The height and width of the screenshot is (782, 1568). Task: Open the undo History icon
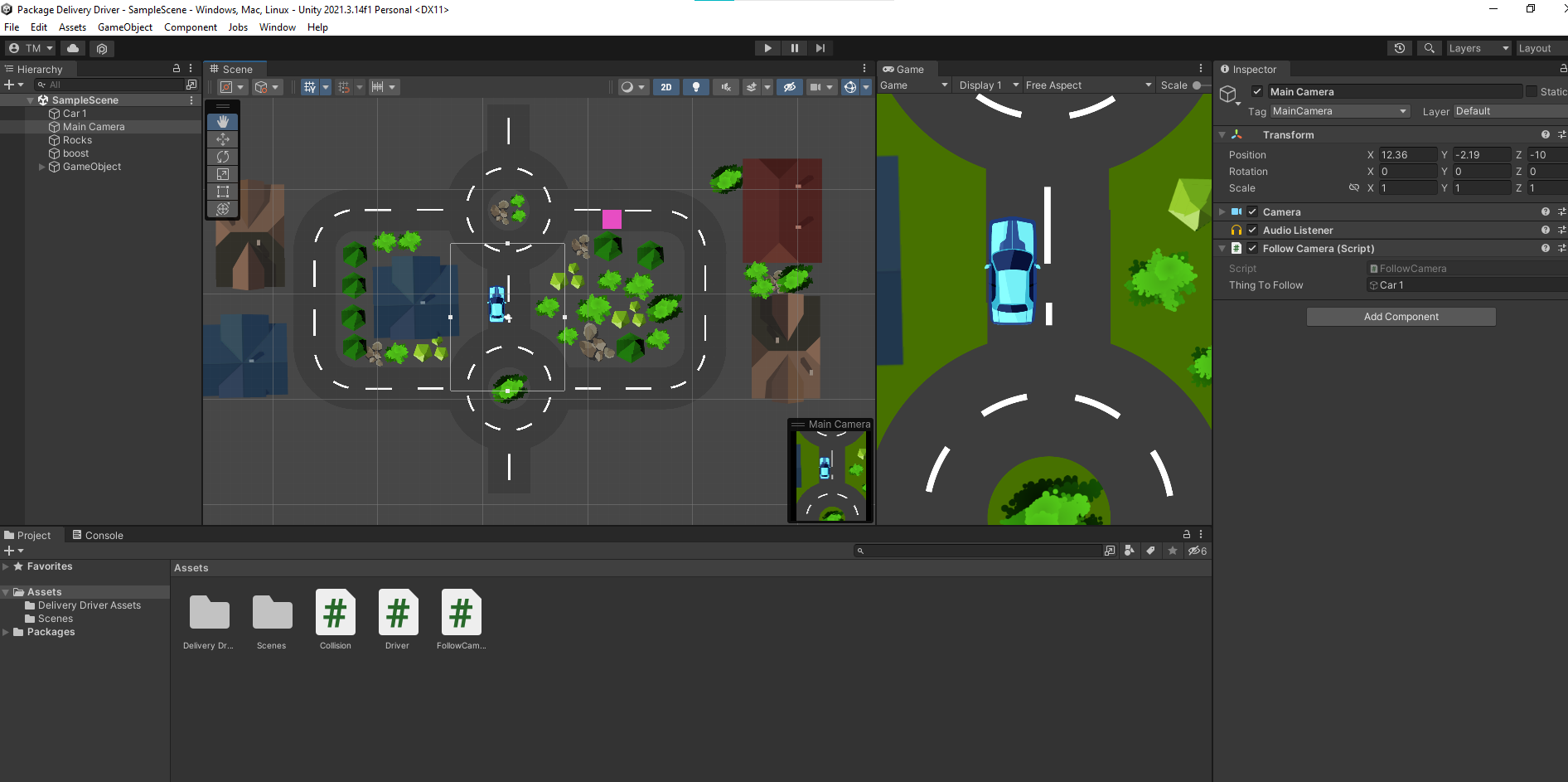(x=1400, y=48)
